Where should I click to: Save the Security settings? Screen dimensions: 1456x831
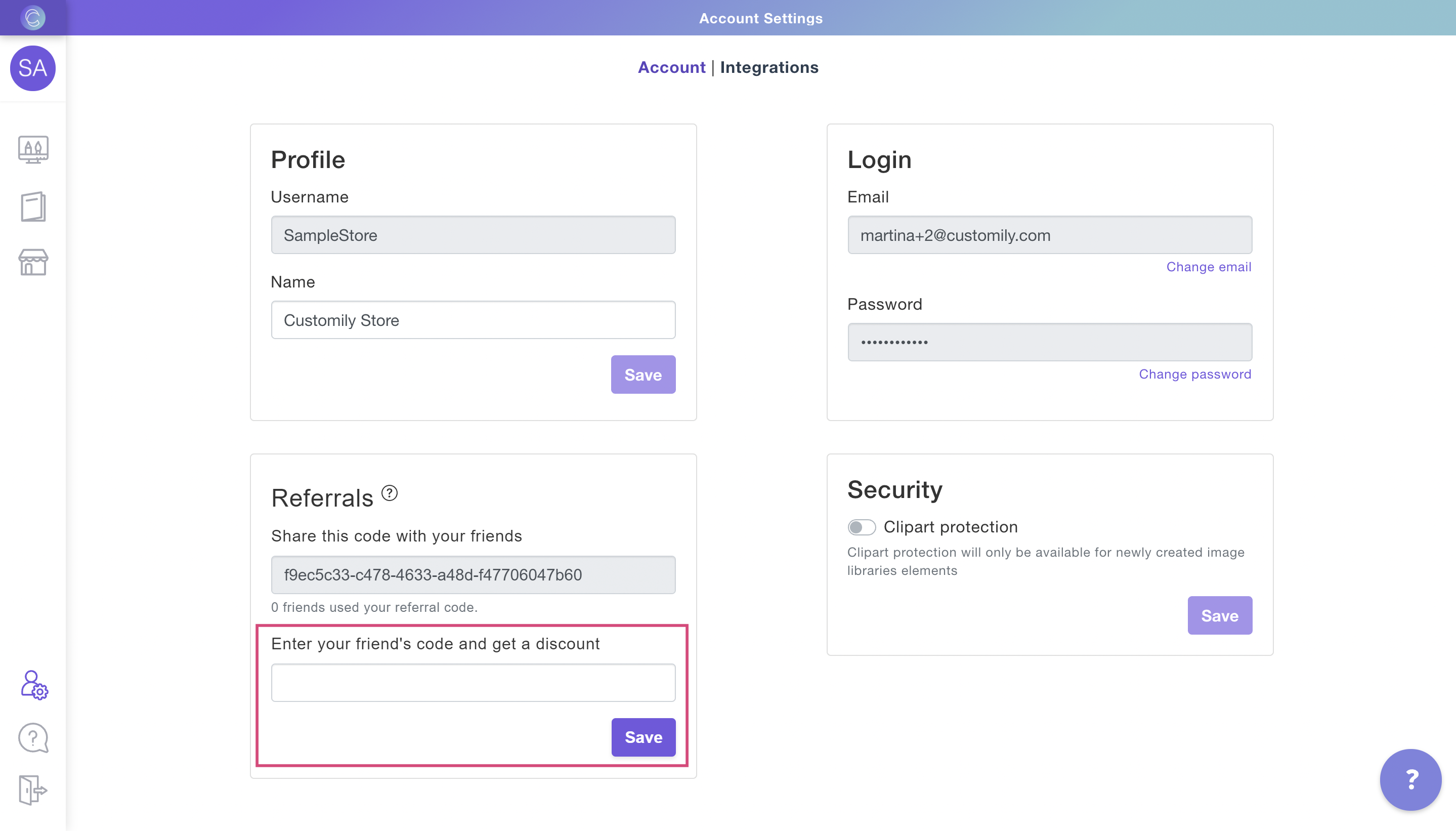pos(1219,616)
